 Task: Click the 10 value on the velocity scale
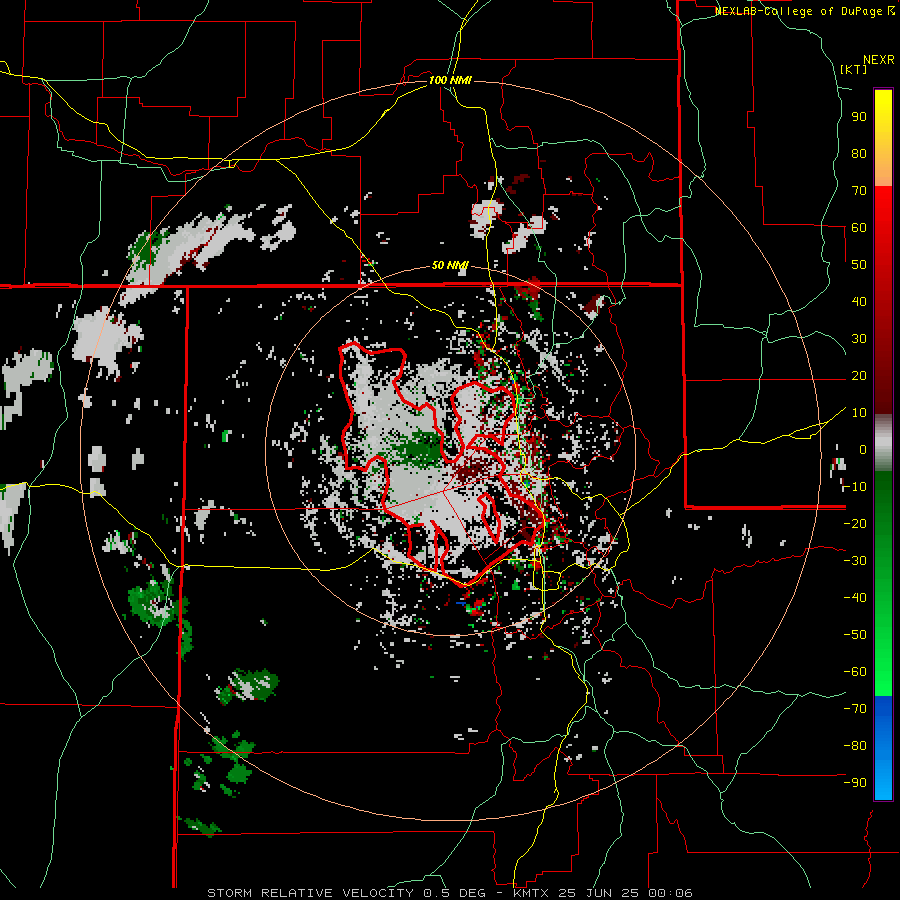point(859,413)
